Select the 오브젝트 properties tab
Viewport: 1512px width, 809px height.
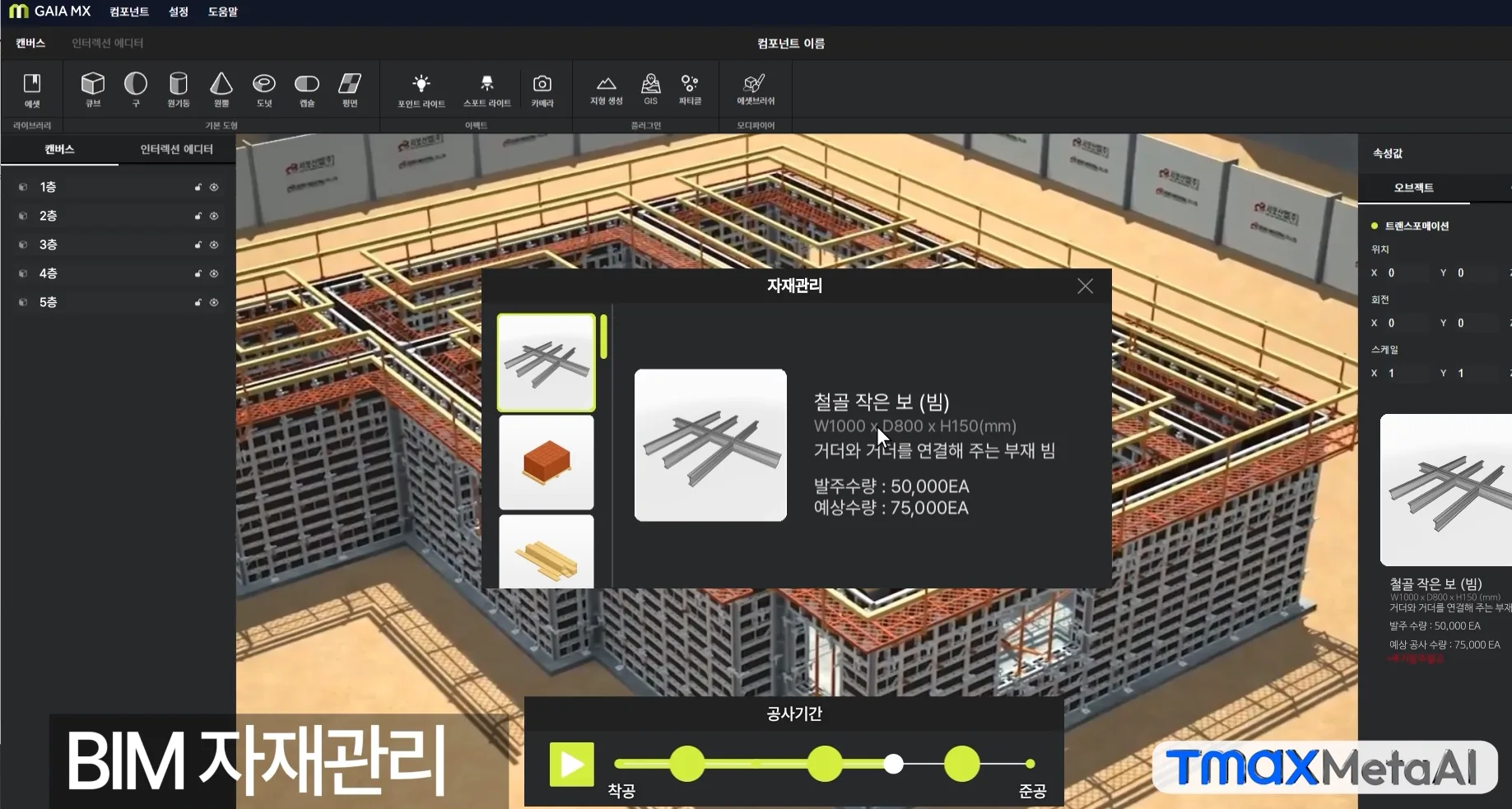pyautogui.click(x=1413, y=188)
